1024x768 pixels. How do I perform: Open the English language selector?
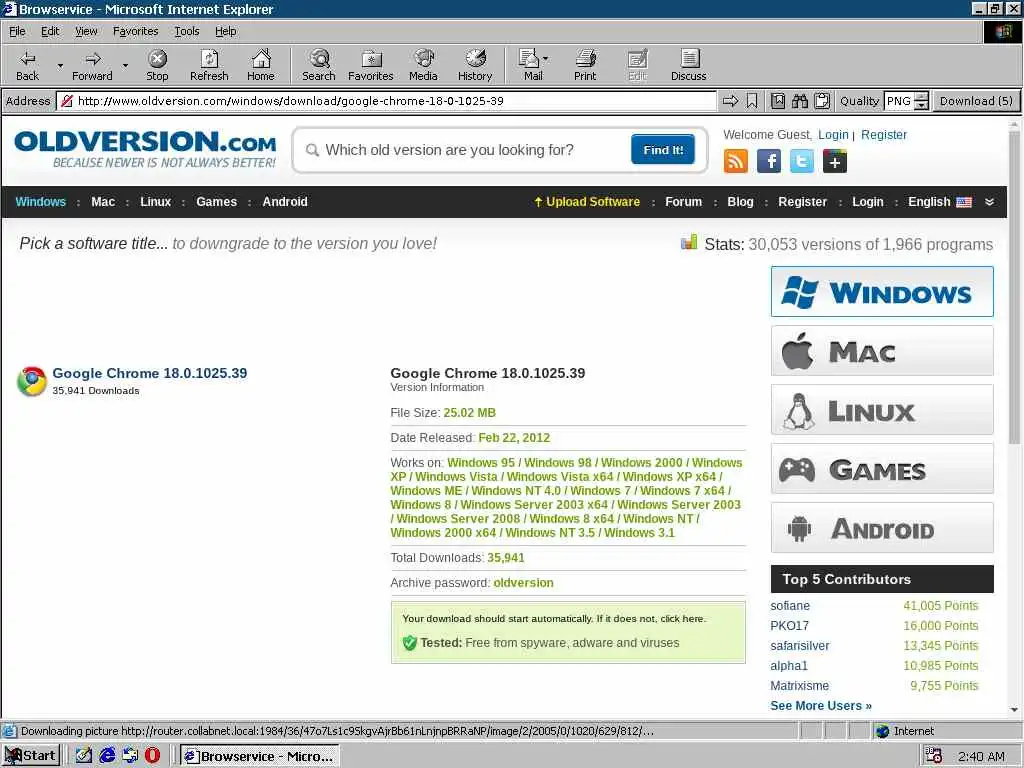[x=940, y=202]
